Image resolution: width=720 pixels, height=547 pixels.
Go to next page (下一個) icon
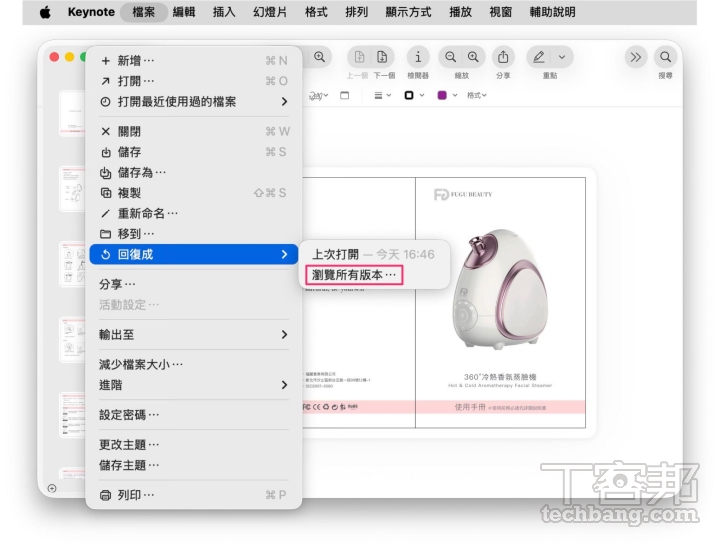point(382,57)
